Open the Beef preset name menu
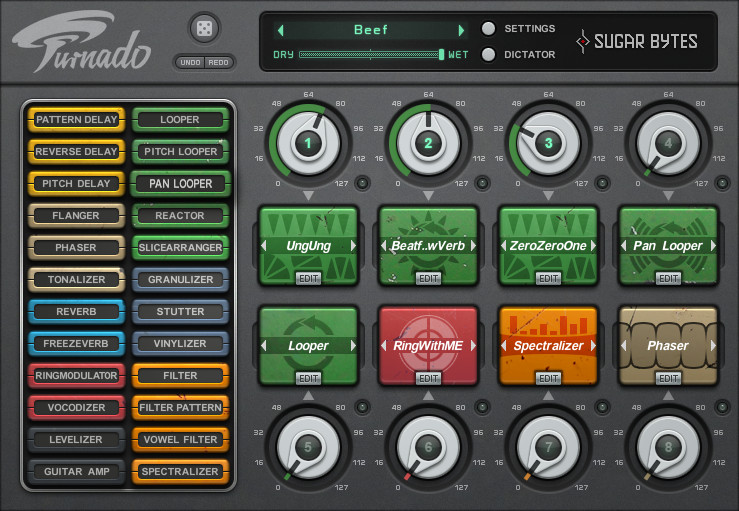This screenshot has width=739, height=511. pyautogui.click(x=371, y=30)
